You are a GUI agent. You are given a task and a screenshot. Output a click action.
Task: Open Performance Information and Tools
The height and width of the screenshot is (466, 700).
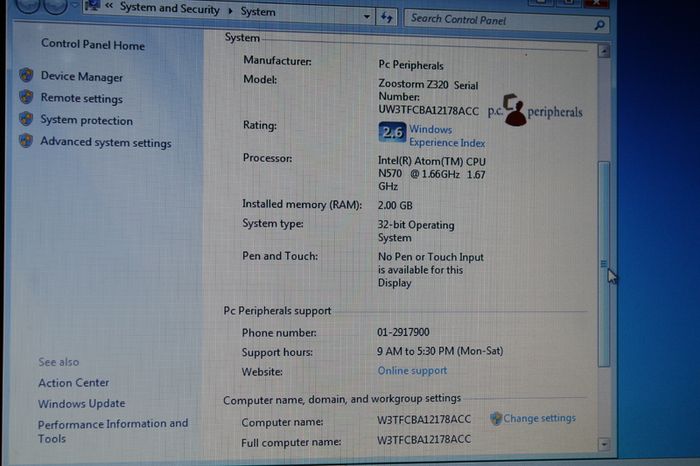pos(113,431)
